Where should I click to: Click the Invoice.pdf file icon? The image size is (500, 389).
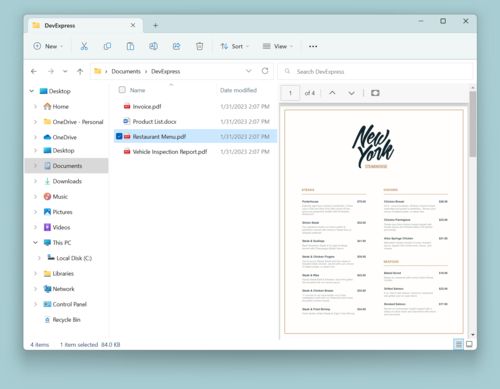click(x=127, y=106)
